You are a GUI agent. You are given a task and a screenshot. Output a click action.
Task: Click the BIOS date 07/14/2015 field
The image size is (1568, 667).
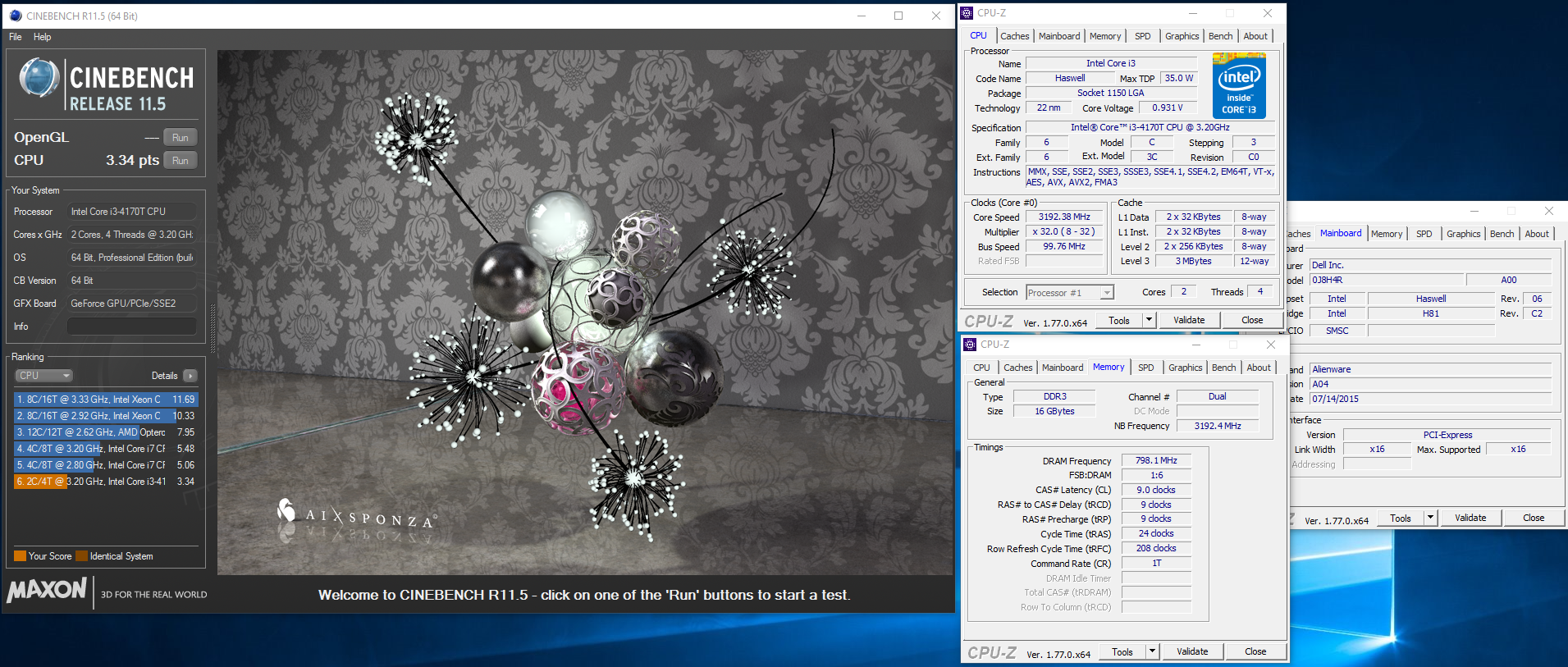click(x=1430, y=399)
